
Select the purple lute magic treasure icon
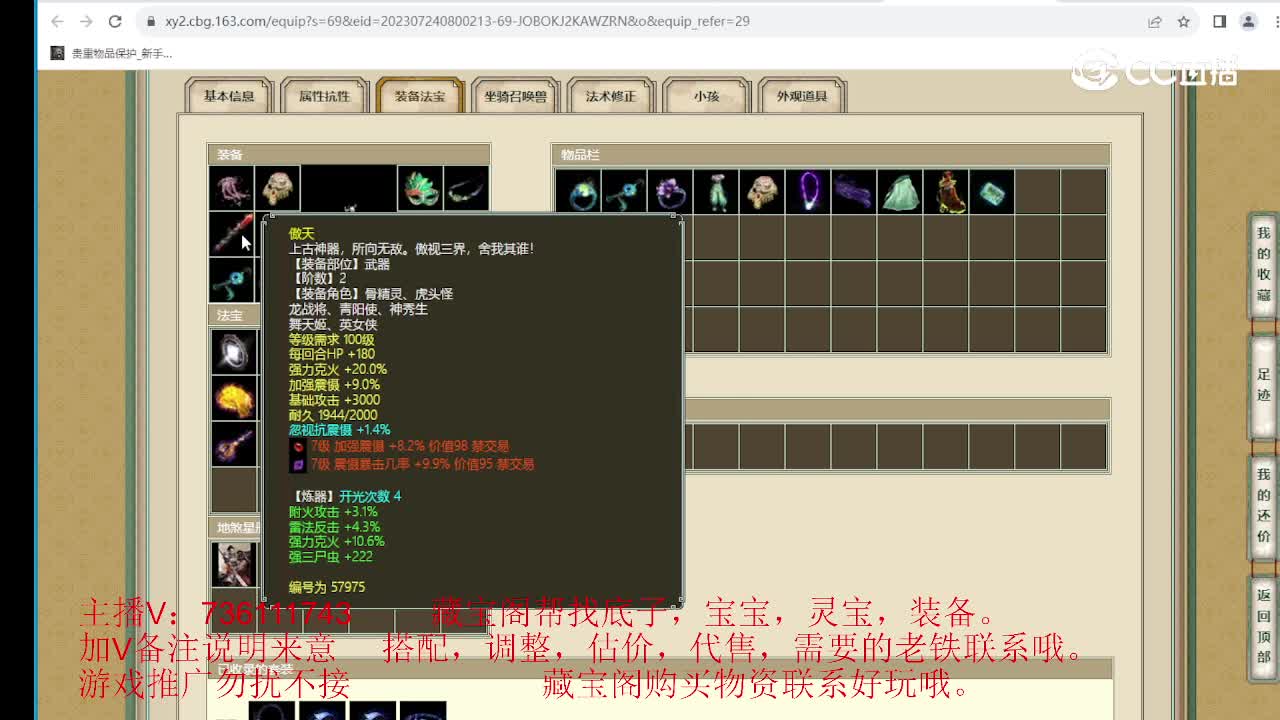click(x=234, y=444)
